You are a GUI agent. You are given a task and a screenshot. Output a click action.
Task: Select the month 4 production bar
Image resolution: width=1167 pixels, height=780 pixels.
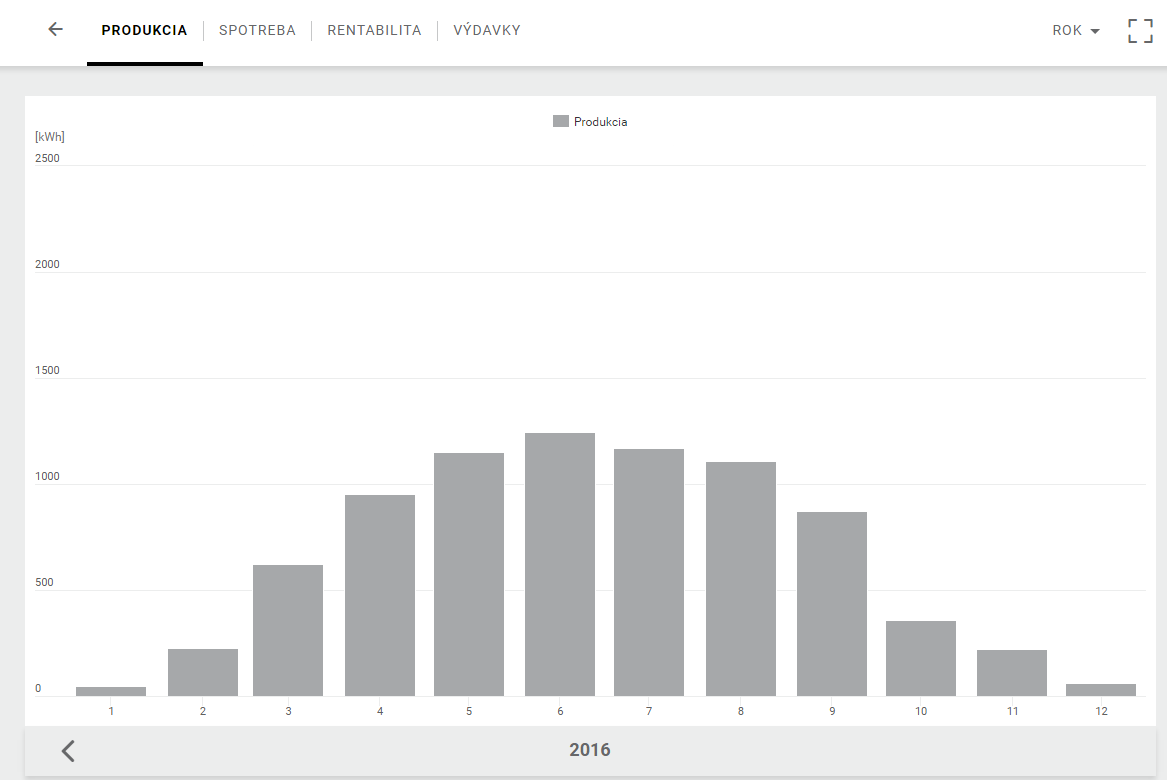point(380,596)
